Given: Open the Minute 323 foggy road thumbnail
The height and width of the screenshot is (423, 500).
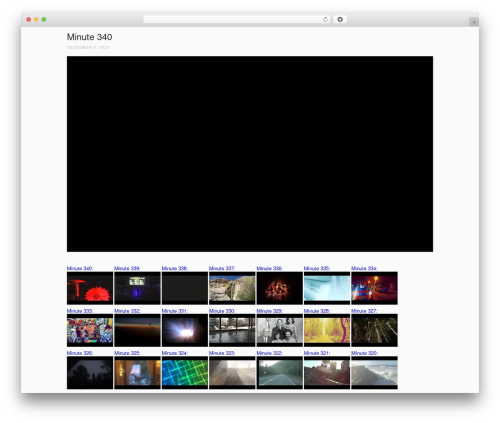Looking at the screenshot, I should (232, 373).
